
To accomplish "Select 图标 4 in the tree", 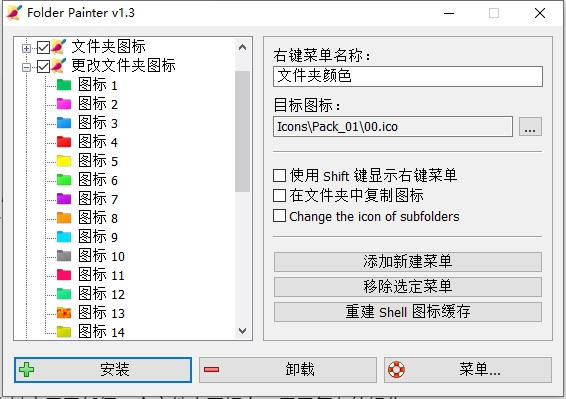I will pyautogui.click(x=98, y=142).
